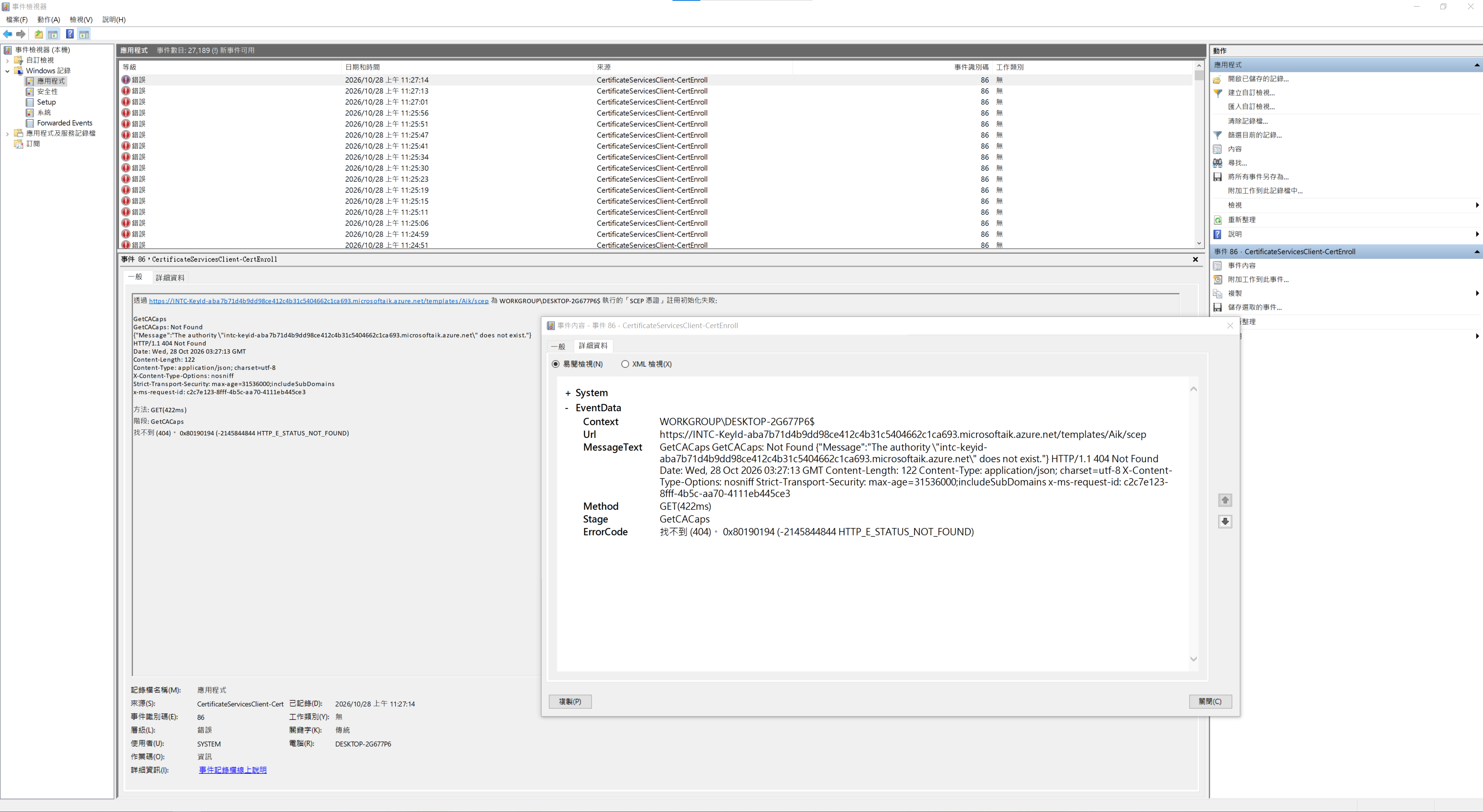
Task: Open the 尋找... binoculars action
Action: (1218, 163)
